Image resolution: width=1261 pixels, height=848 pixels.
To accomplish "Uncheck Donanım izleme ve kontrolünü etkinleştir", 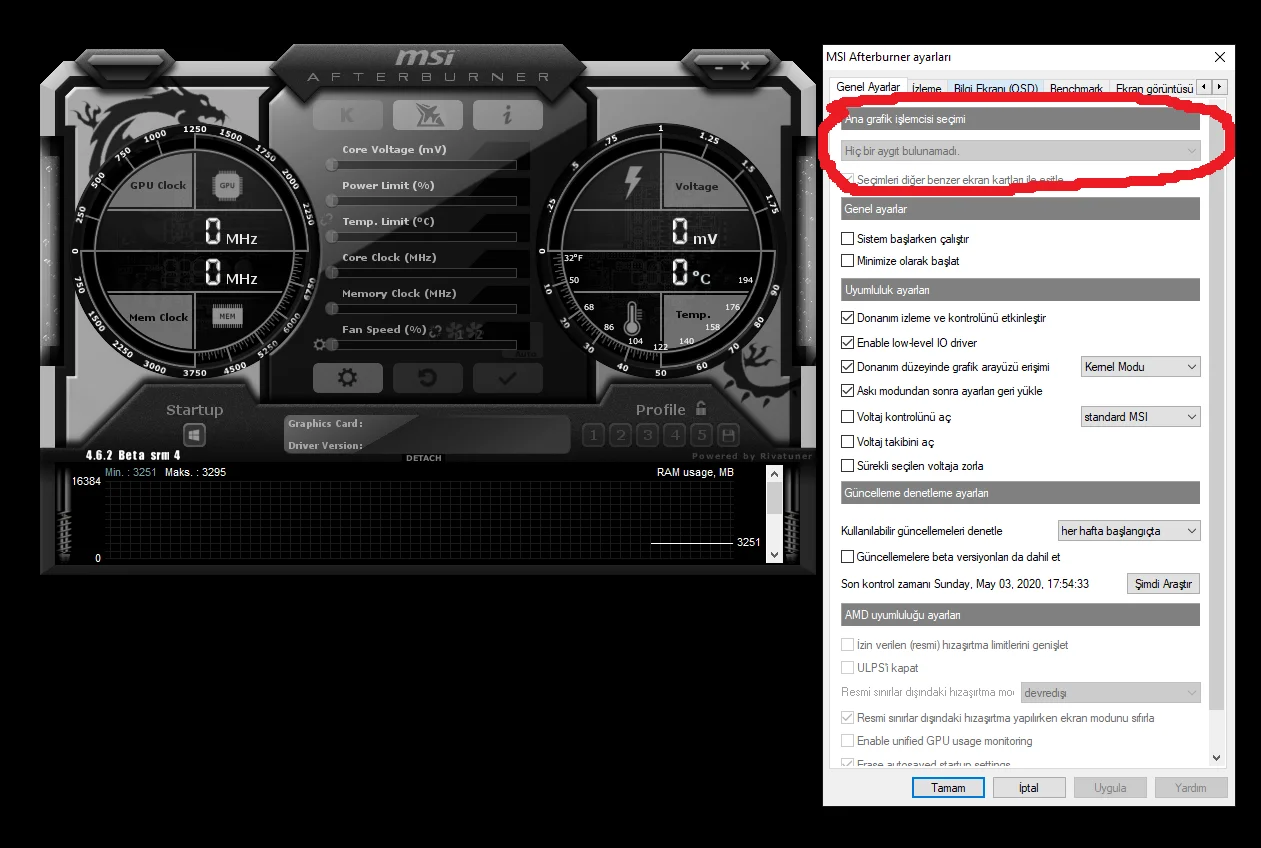I will click(848, 318).
